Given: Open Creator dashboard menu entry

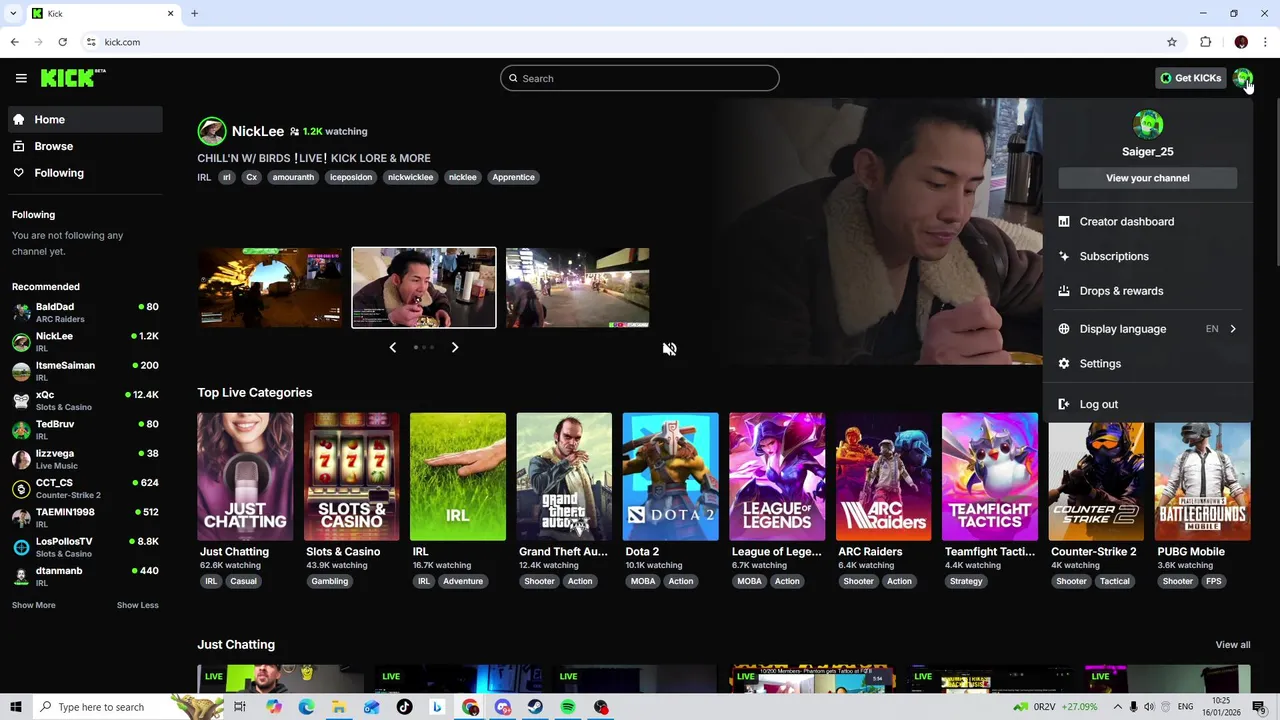Looking at the screenshot, I should coord(1147,222).
